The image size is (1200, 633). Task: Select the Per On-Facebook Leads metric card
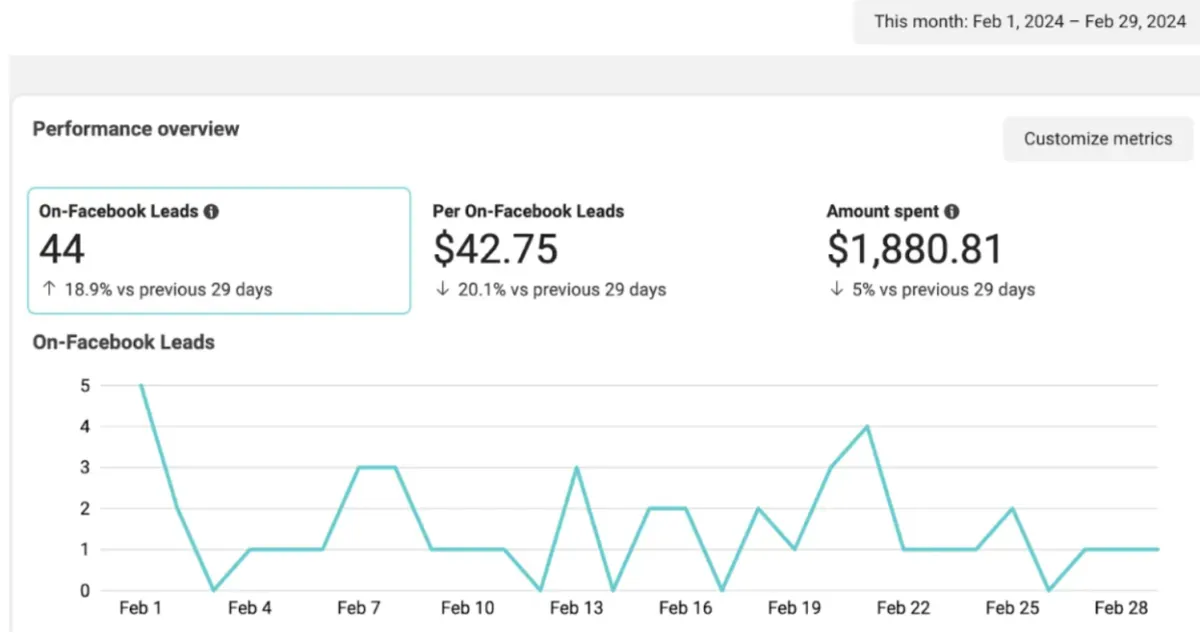pos(610,250)
